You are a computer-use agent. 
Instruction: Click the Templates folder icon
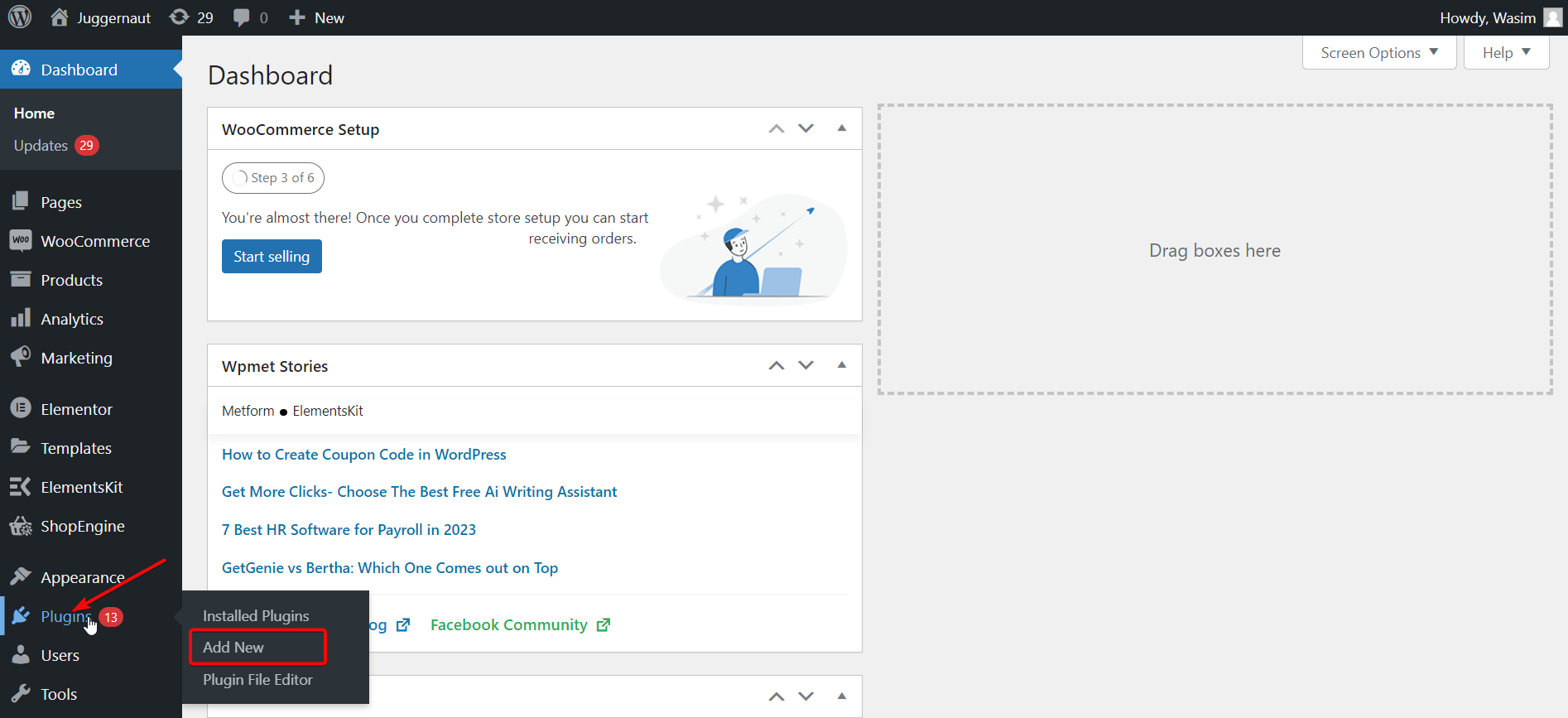click(x=21, y=447)
